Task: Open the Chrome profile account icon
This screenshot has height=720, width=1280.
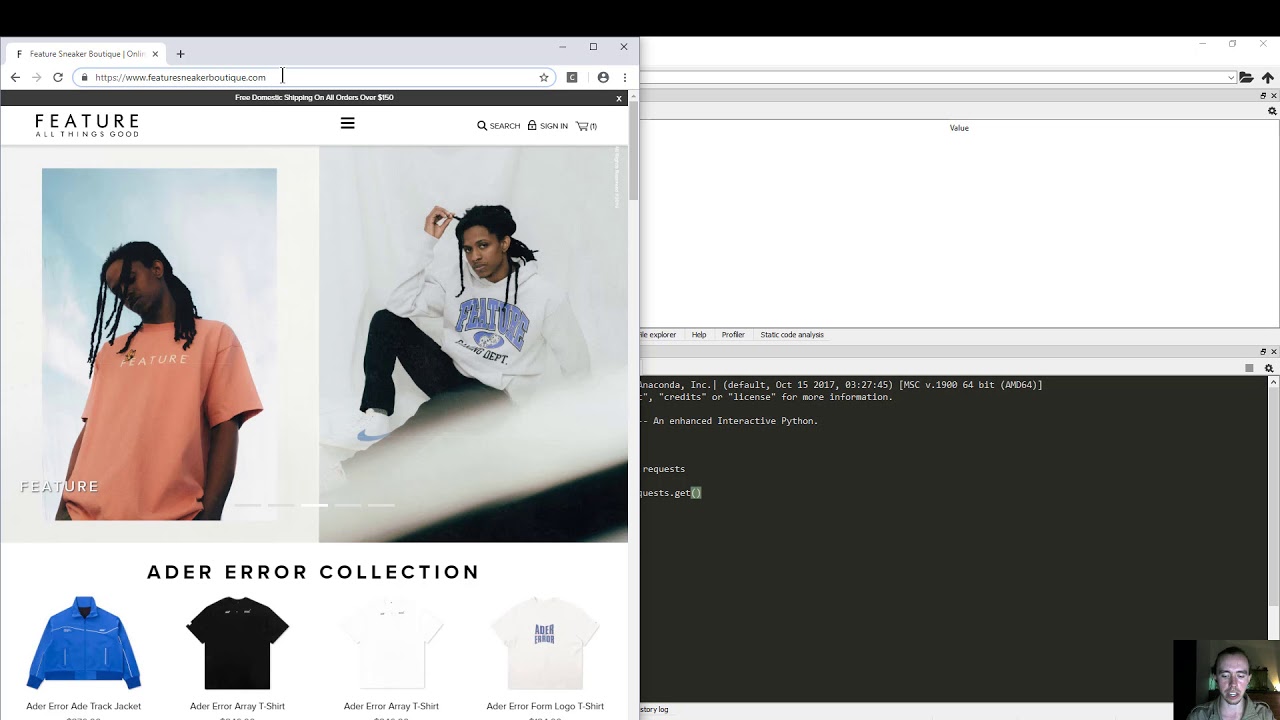Action: (x=603, y=77)
